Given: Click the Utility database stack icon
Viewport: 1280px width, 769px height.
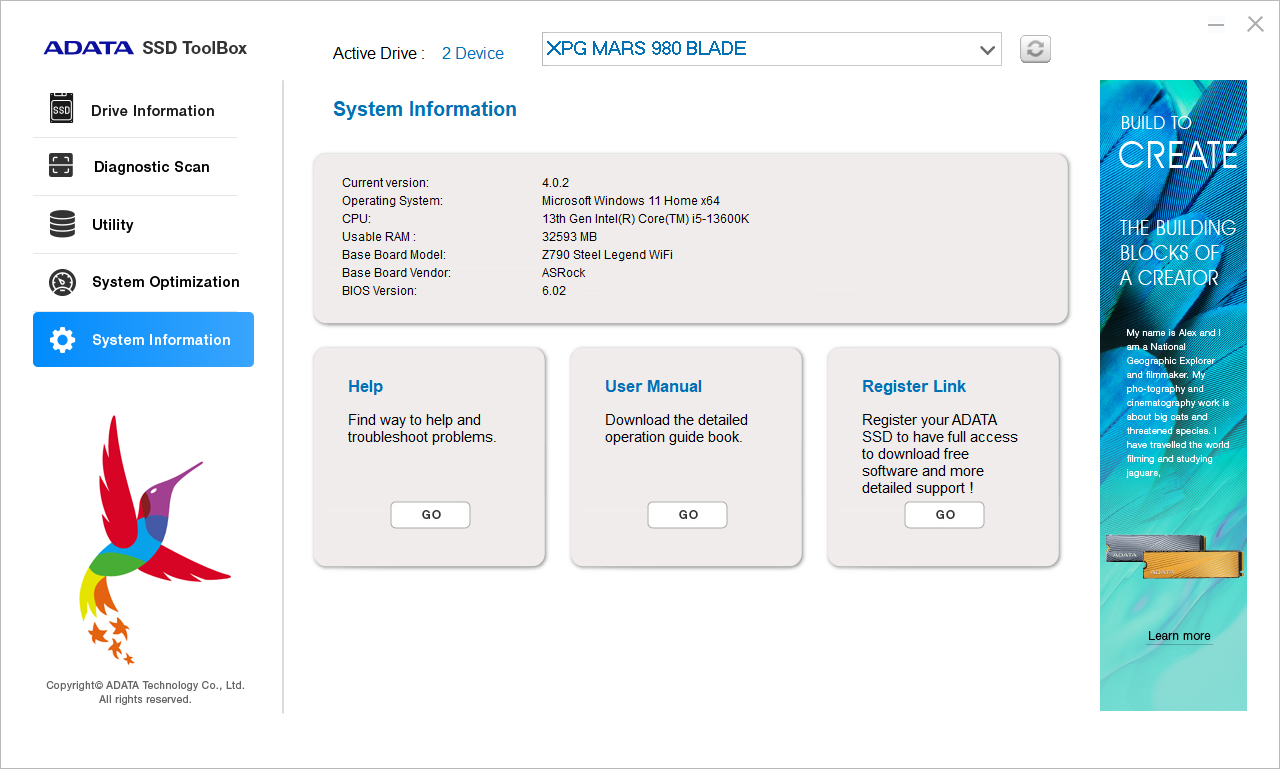Looking at the screenshot, I should click(x=62, y=224).
